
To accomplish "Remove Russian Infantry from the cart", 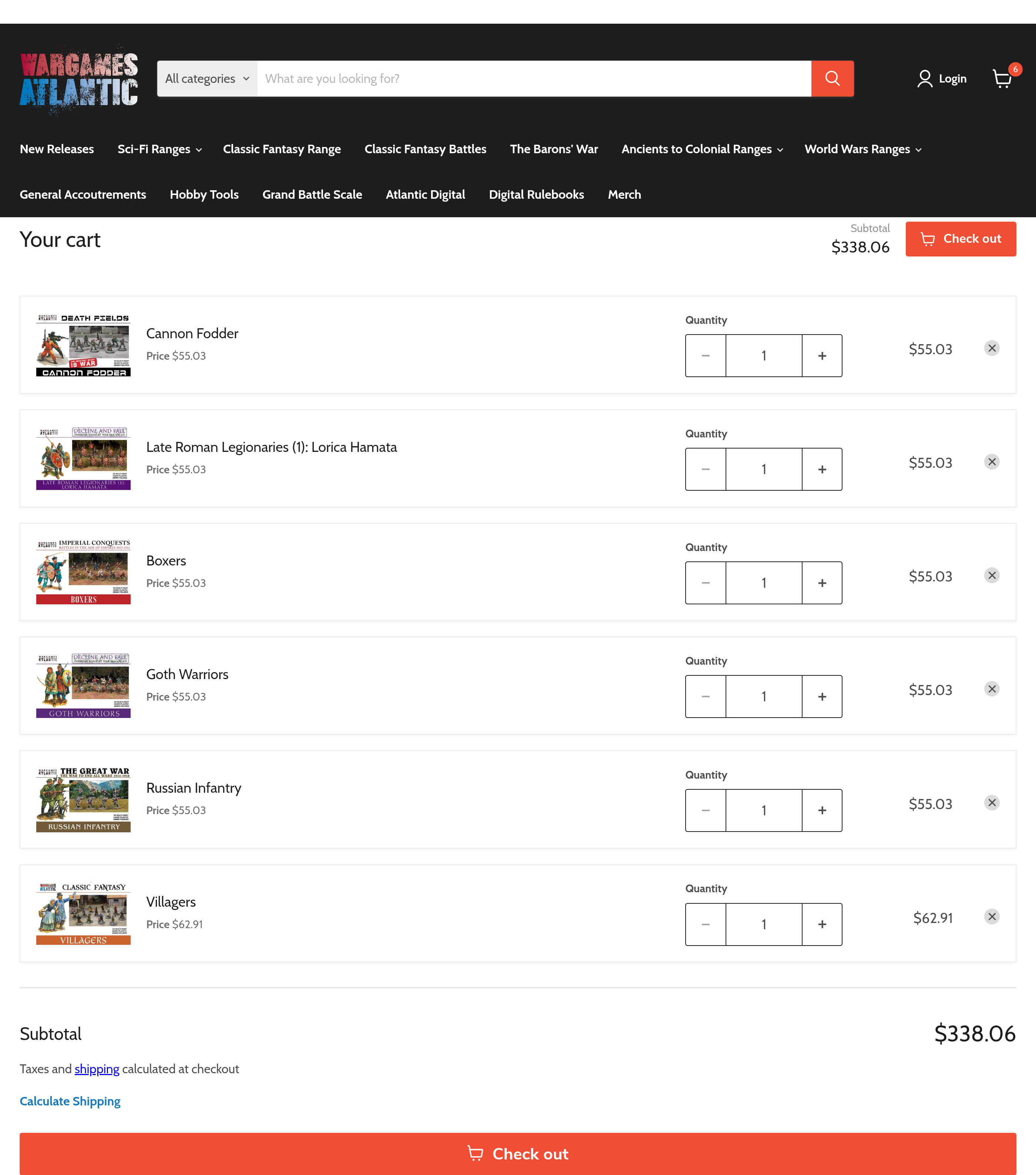I will (x=992, y=802).
